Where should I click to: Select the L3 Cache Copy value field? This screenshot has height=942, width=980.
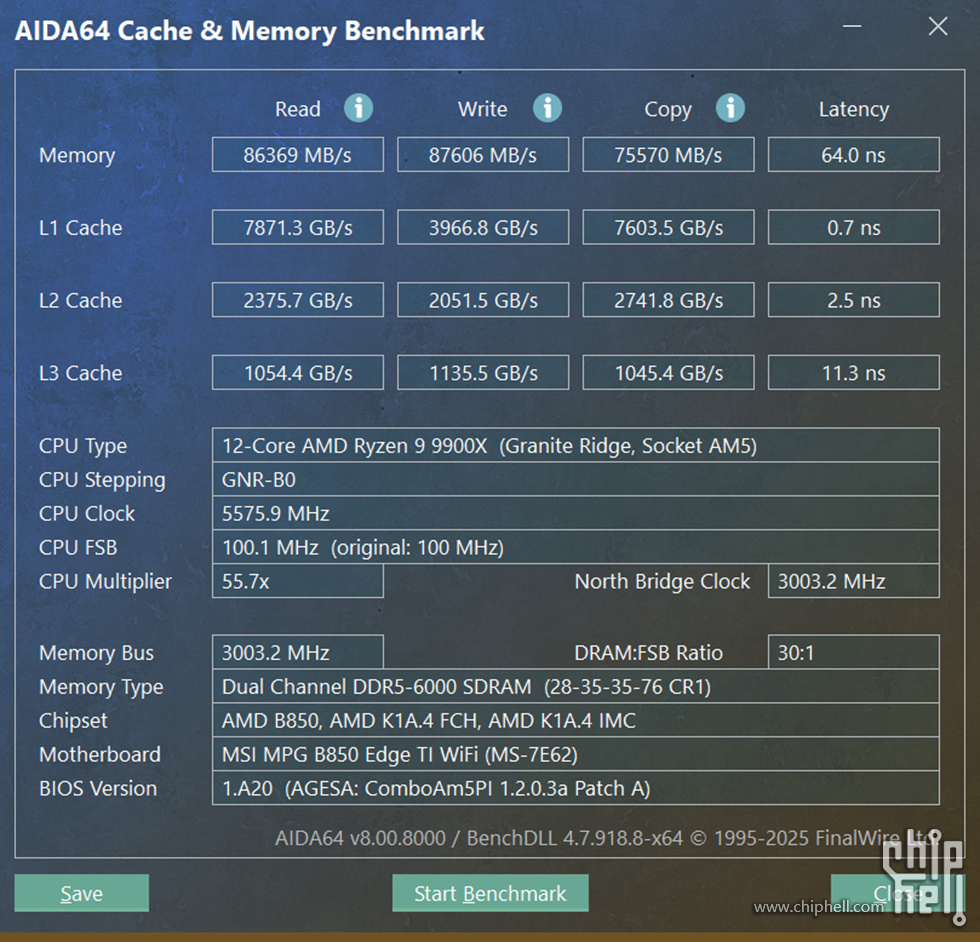668,373
